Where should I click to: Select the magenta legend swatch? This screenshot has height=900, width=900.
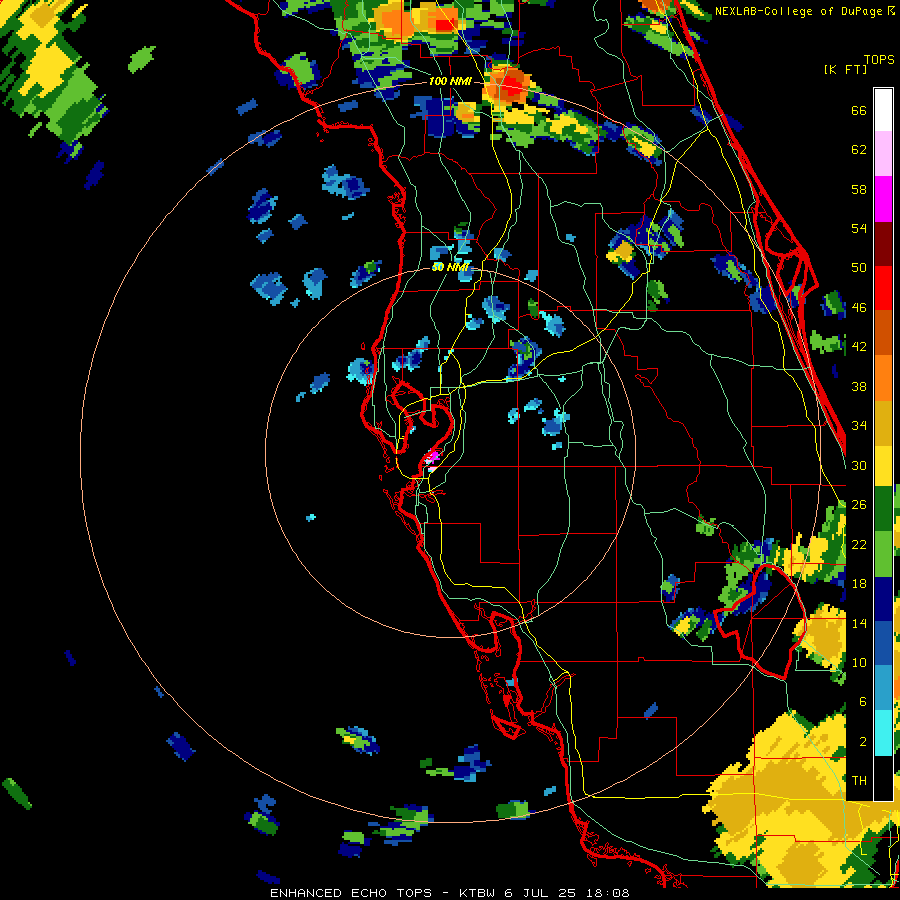click(883, 199)
